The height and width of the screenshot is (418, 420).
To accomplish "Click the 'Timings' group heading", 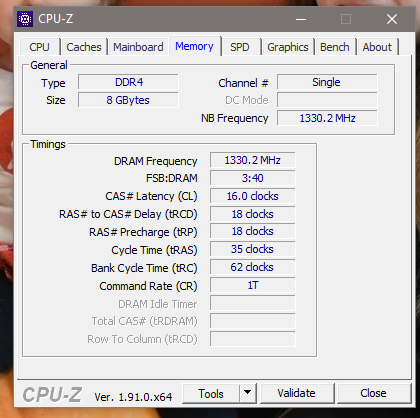I will [48, 144].
